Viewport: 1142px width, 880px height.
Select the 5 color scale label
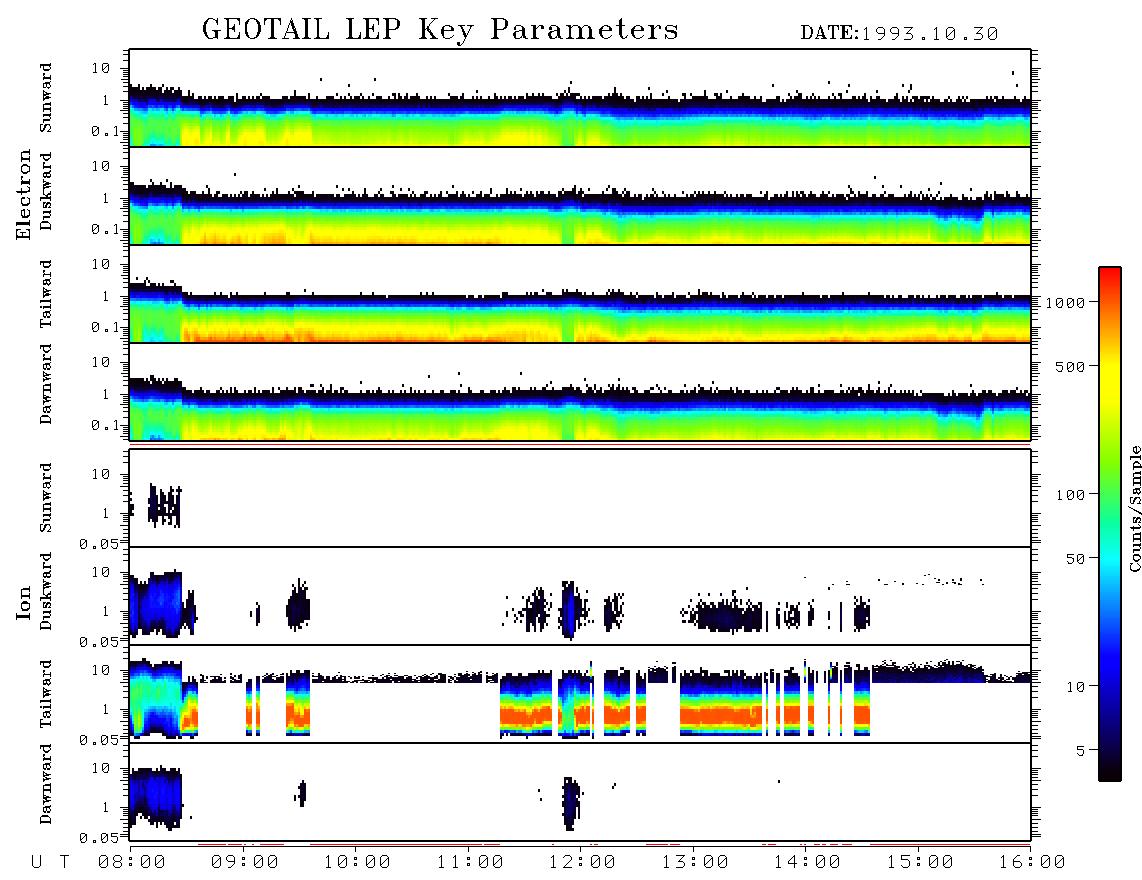pos(1081,750)
